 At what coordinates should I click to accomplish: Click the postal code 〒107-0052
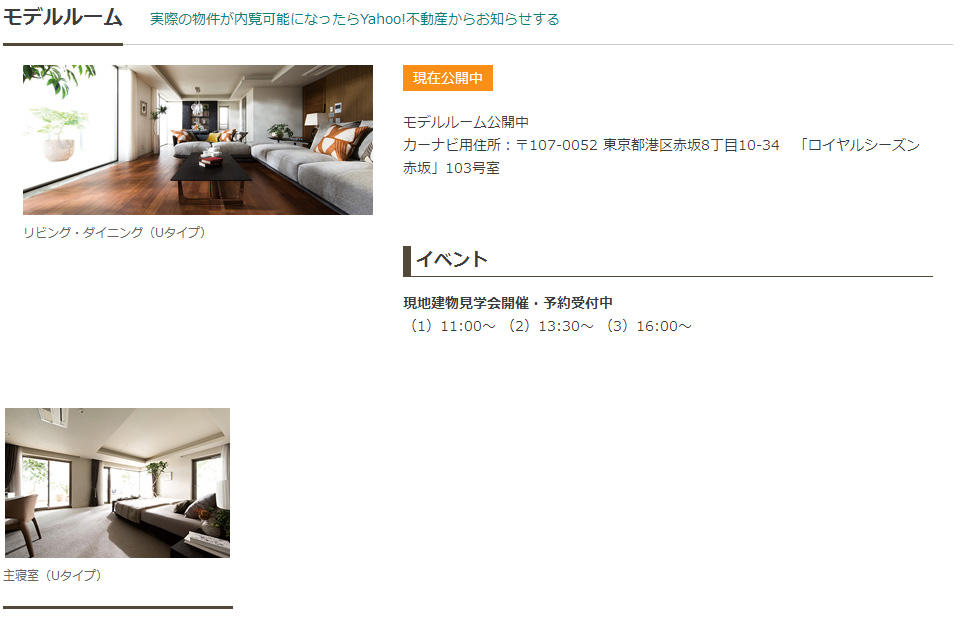point(557,145)
